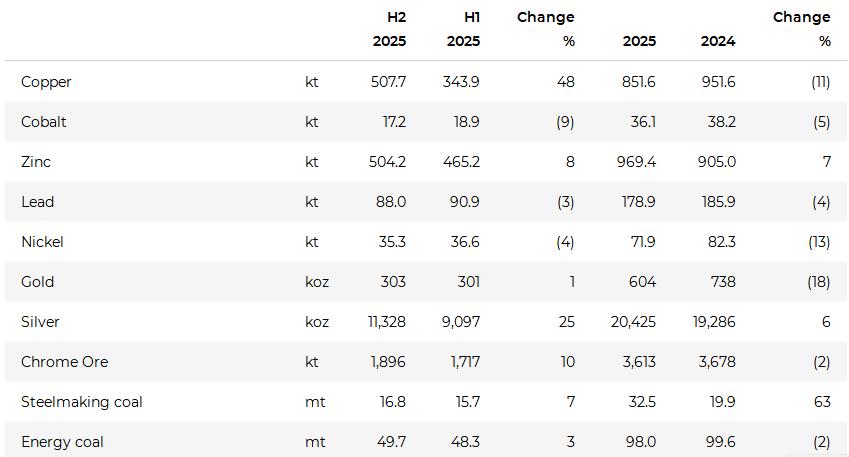Click the Nickel row label

pyautogui.click(x=42, y=242)
